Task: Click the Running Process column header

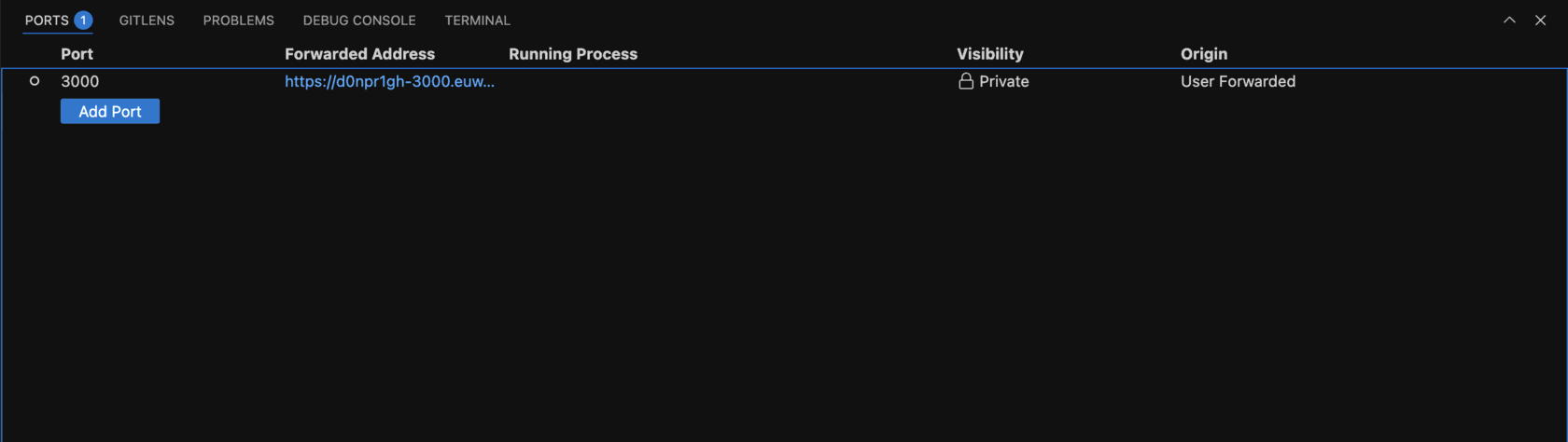Action: 573,54
